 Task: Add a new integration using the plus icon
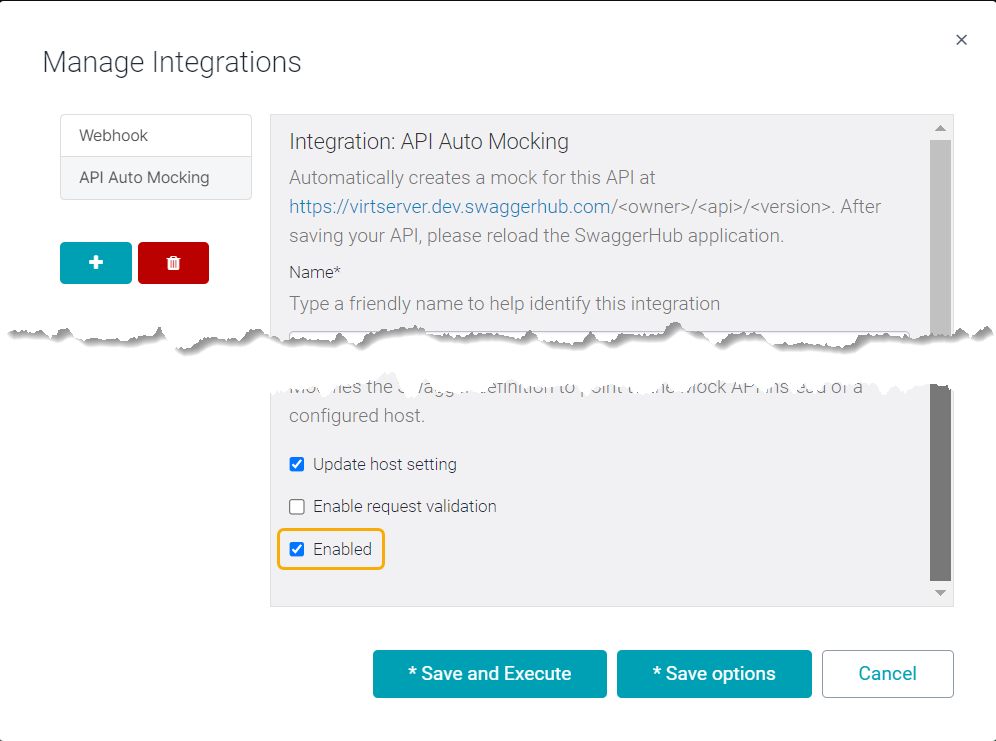95,262
